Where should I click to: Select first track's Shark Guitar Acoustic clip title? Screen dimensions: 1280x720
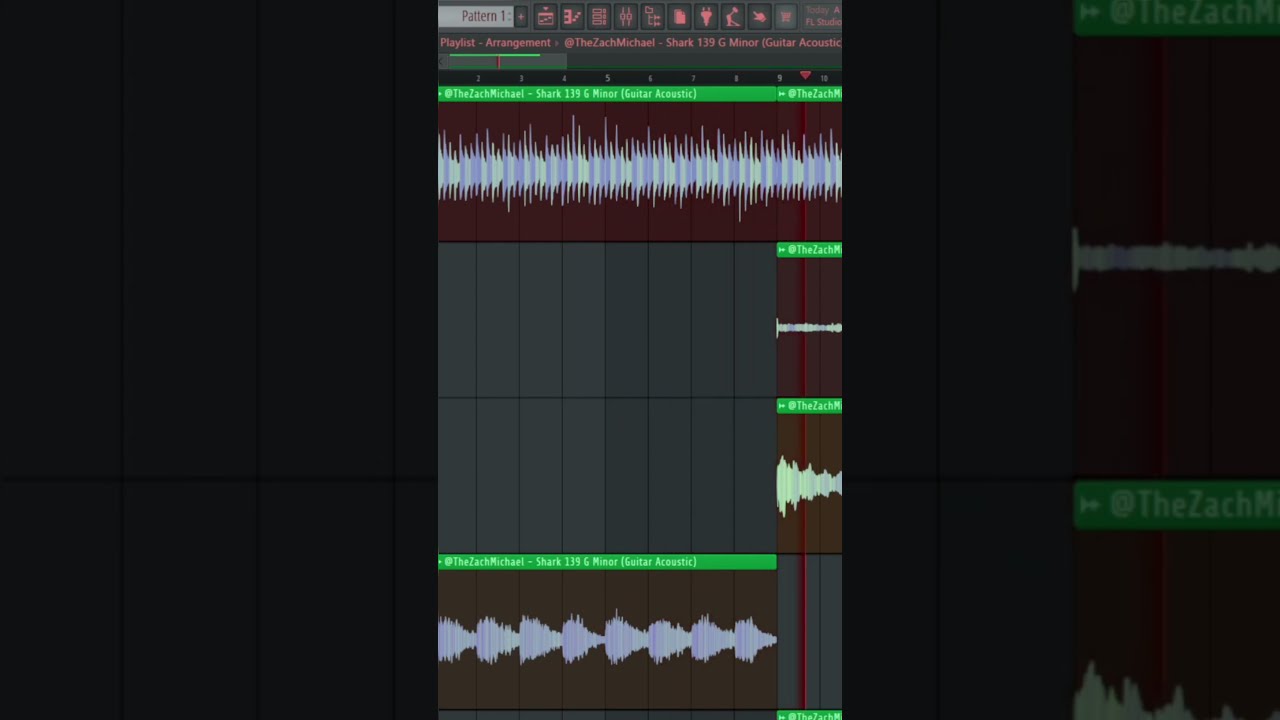607,94
